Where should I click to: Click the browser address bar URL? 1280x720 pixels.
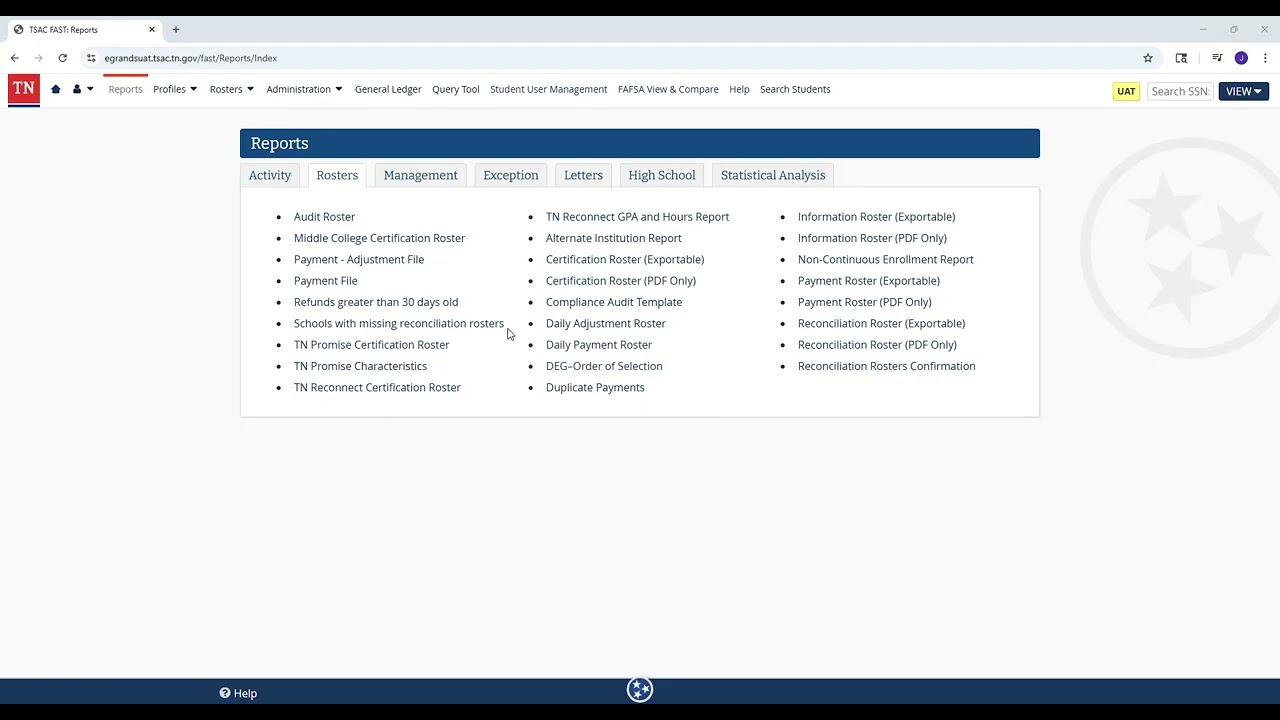[x=190, y=58]
